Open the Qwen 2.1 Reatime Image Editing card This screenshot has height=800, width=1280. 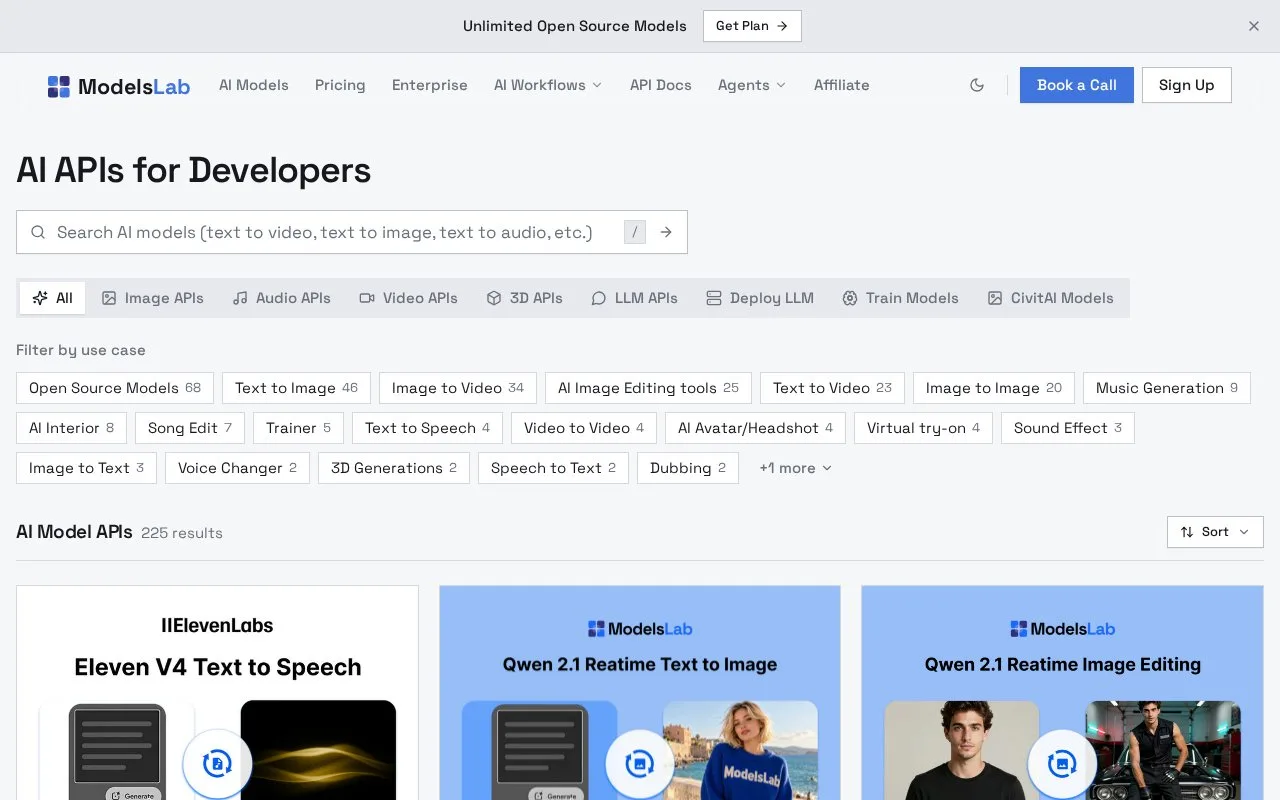coord(1062,692)
